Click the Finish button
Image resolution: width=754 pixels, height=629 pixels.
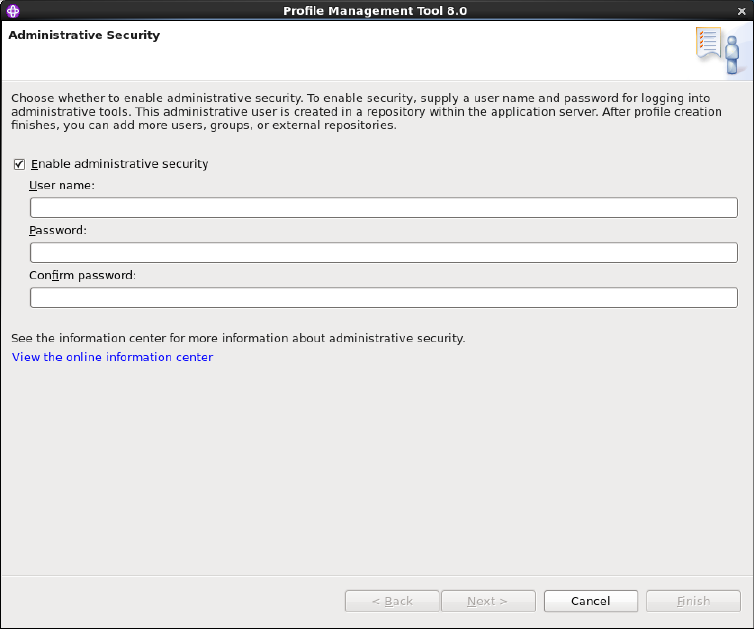(x=693, y=601)
